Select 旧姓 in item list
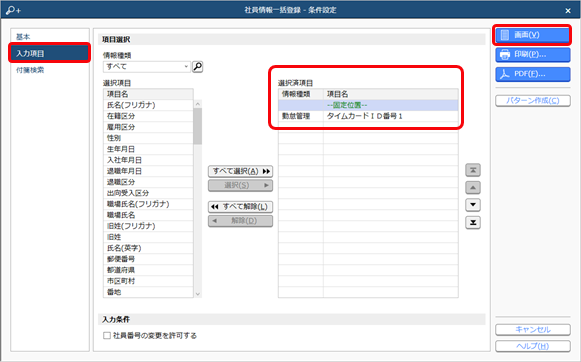The width and height of the screenshot is (581, 362). point(148,237)
